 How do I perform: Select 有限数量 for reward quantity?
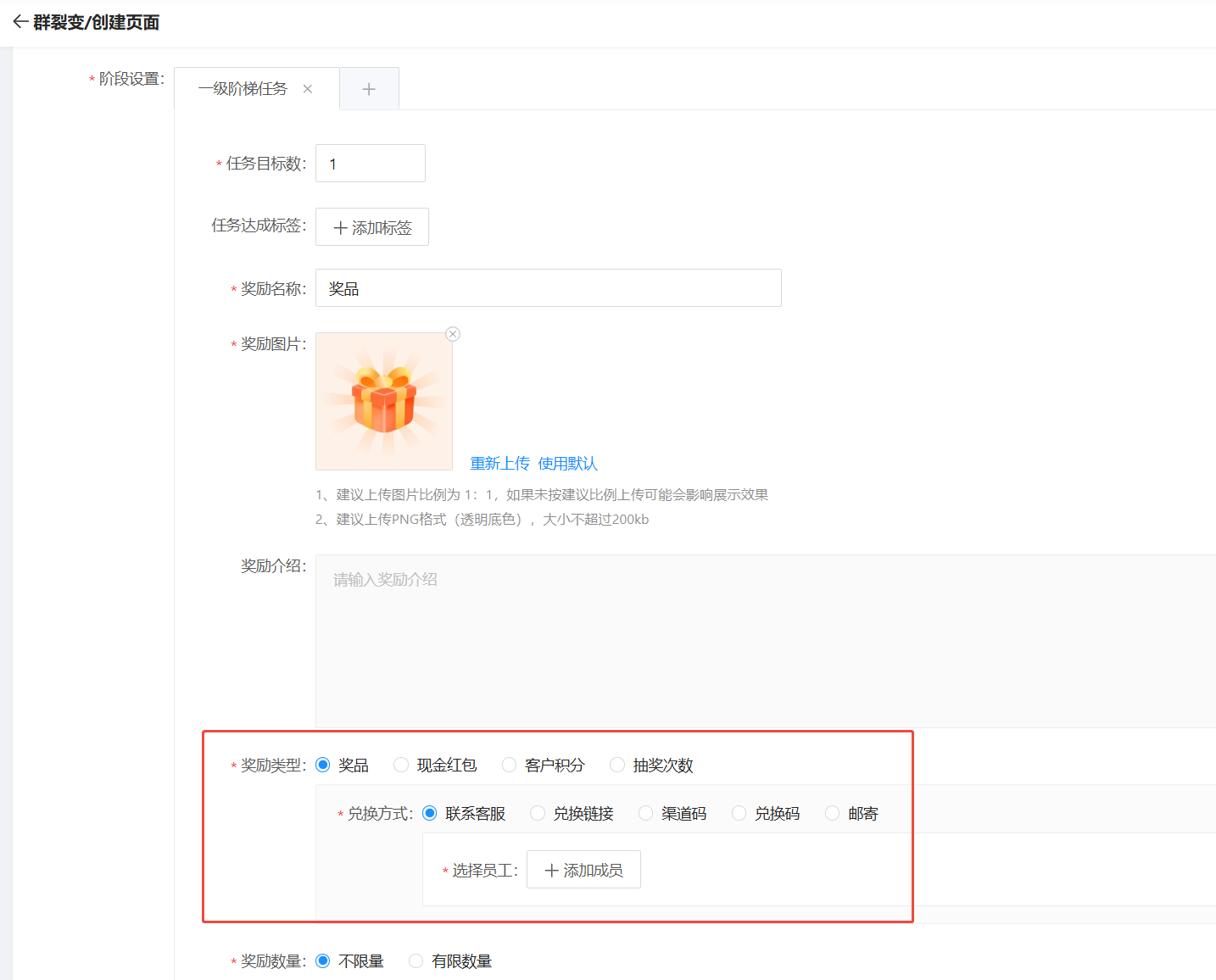416,961
